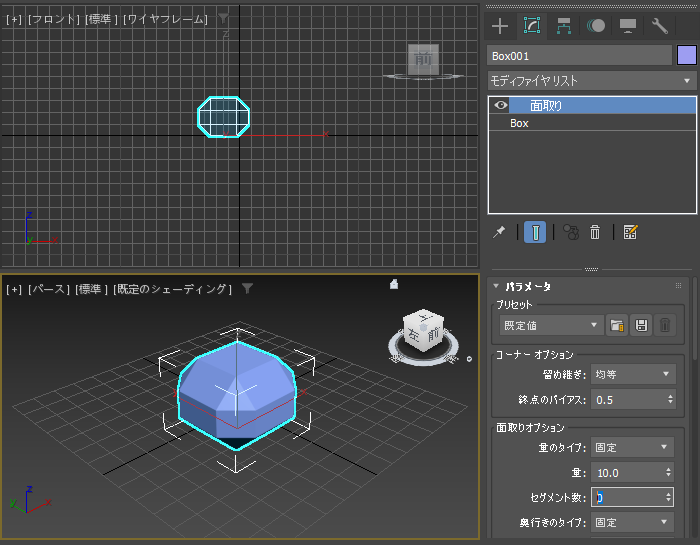
Task: Click the parameters panel vertical scrollbar
Action: coord(695,318)
